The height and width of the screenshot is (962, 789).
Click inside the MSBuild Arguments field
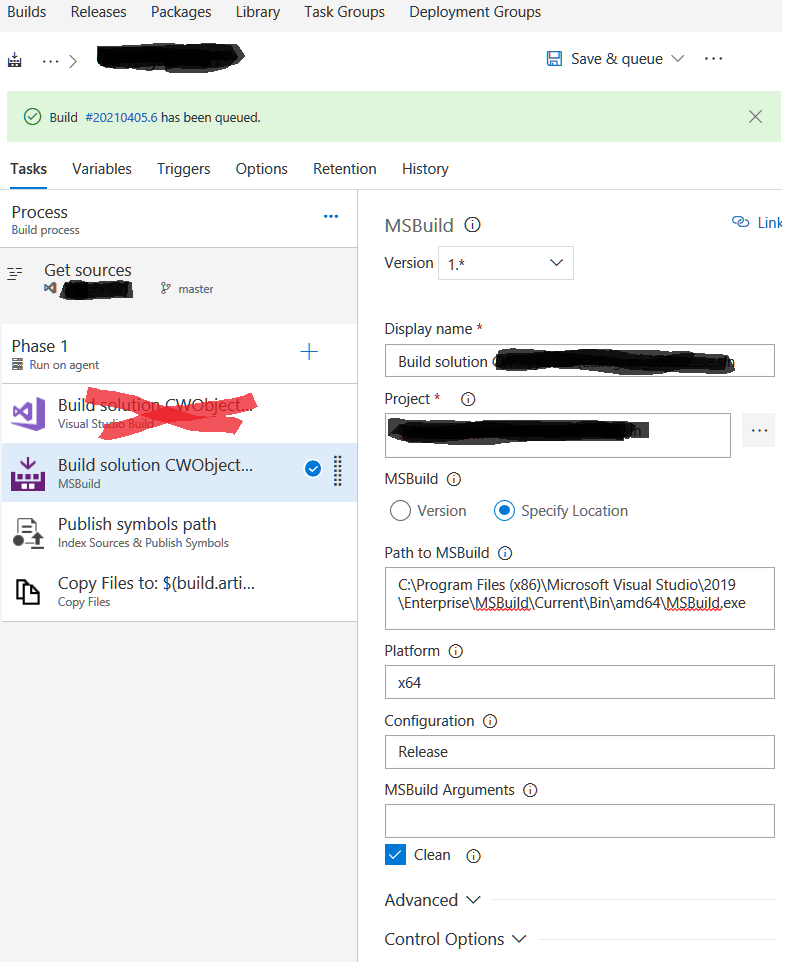pyautogui.click(x=579, y=820)
